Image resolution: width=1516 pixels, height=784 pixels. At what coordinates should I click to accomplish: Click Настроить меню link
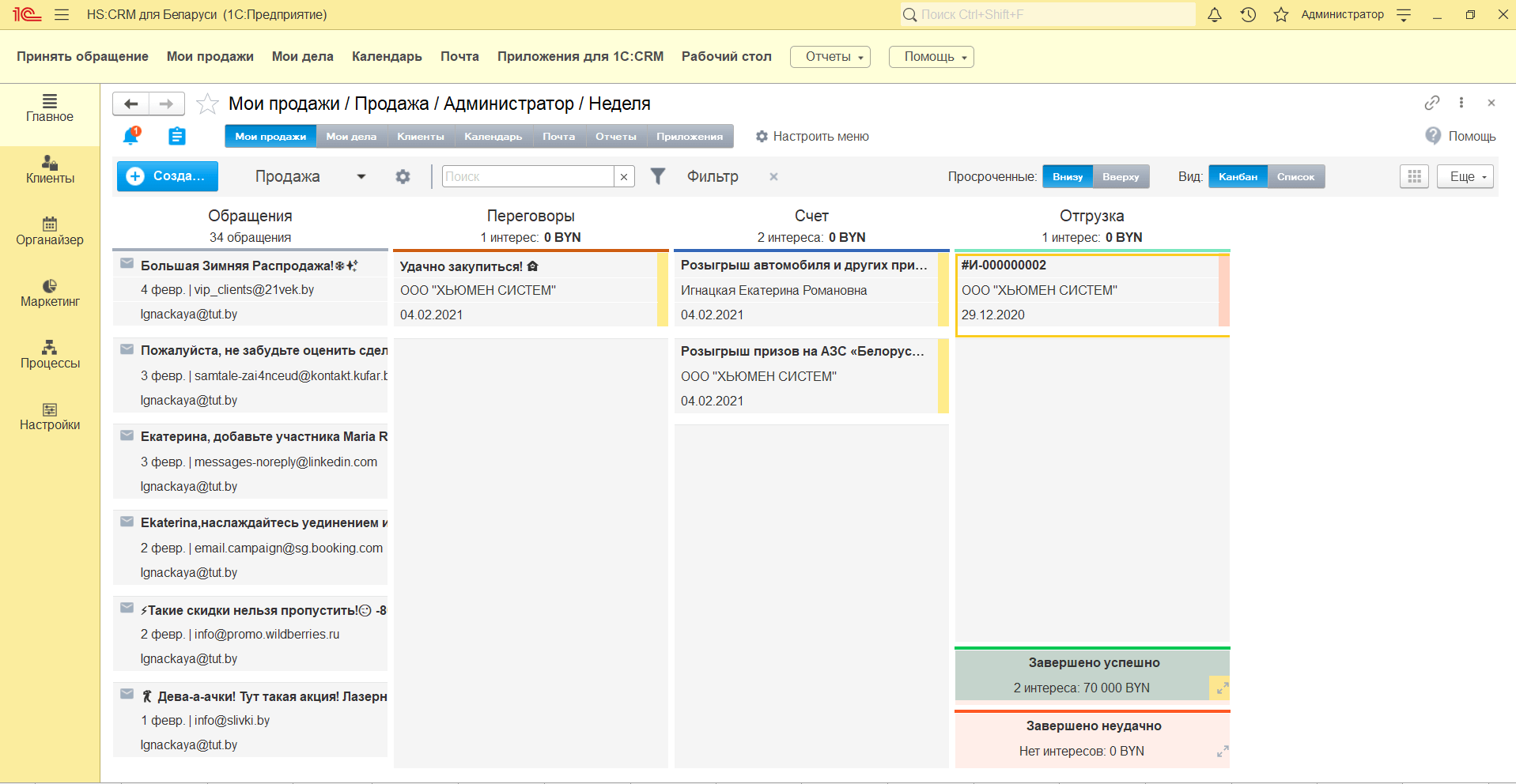[812, 136]
